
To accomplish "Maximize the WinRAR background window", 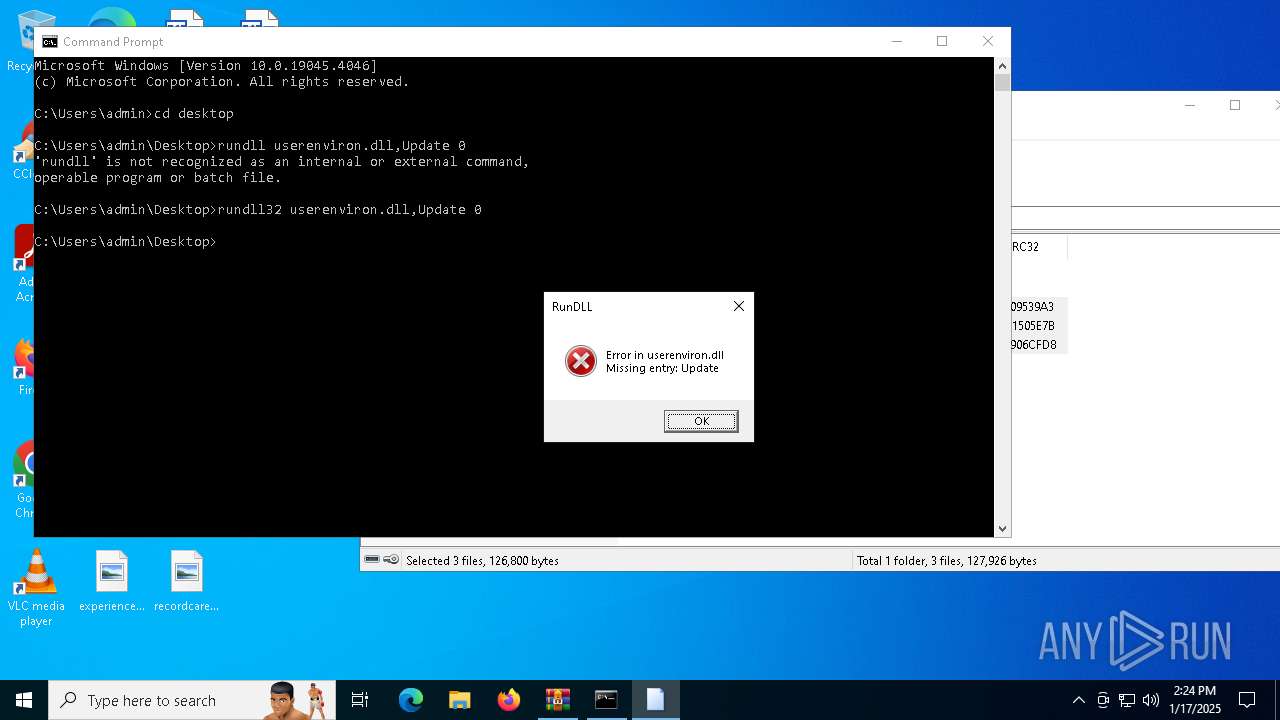I will (1235, 105).
